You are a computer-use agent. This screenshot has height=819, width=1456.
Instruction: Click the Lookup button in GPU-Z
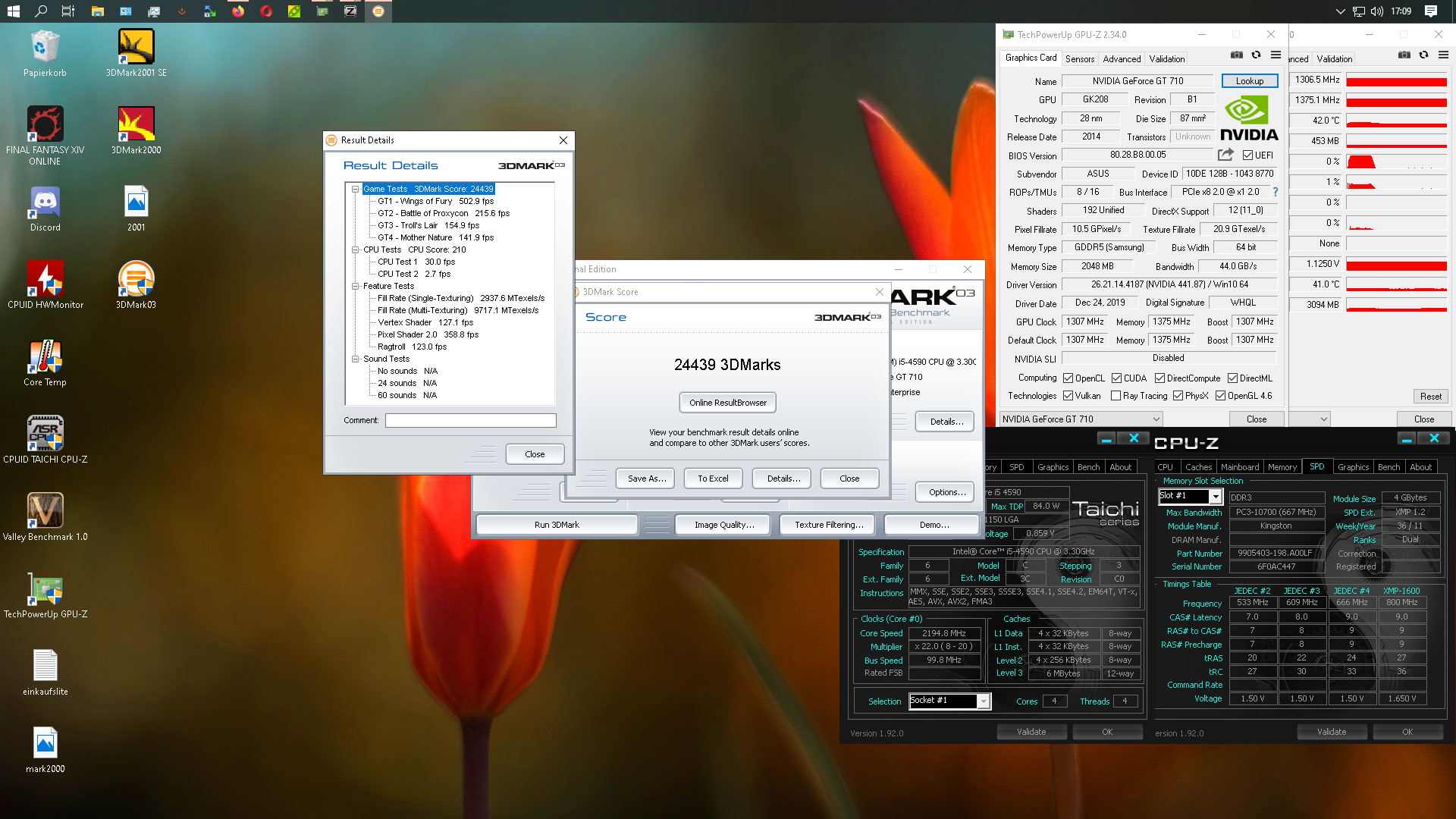click(x=1250, y=81)
